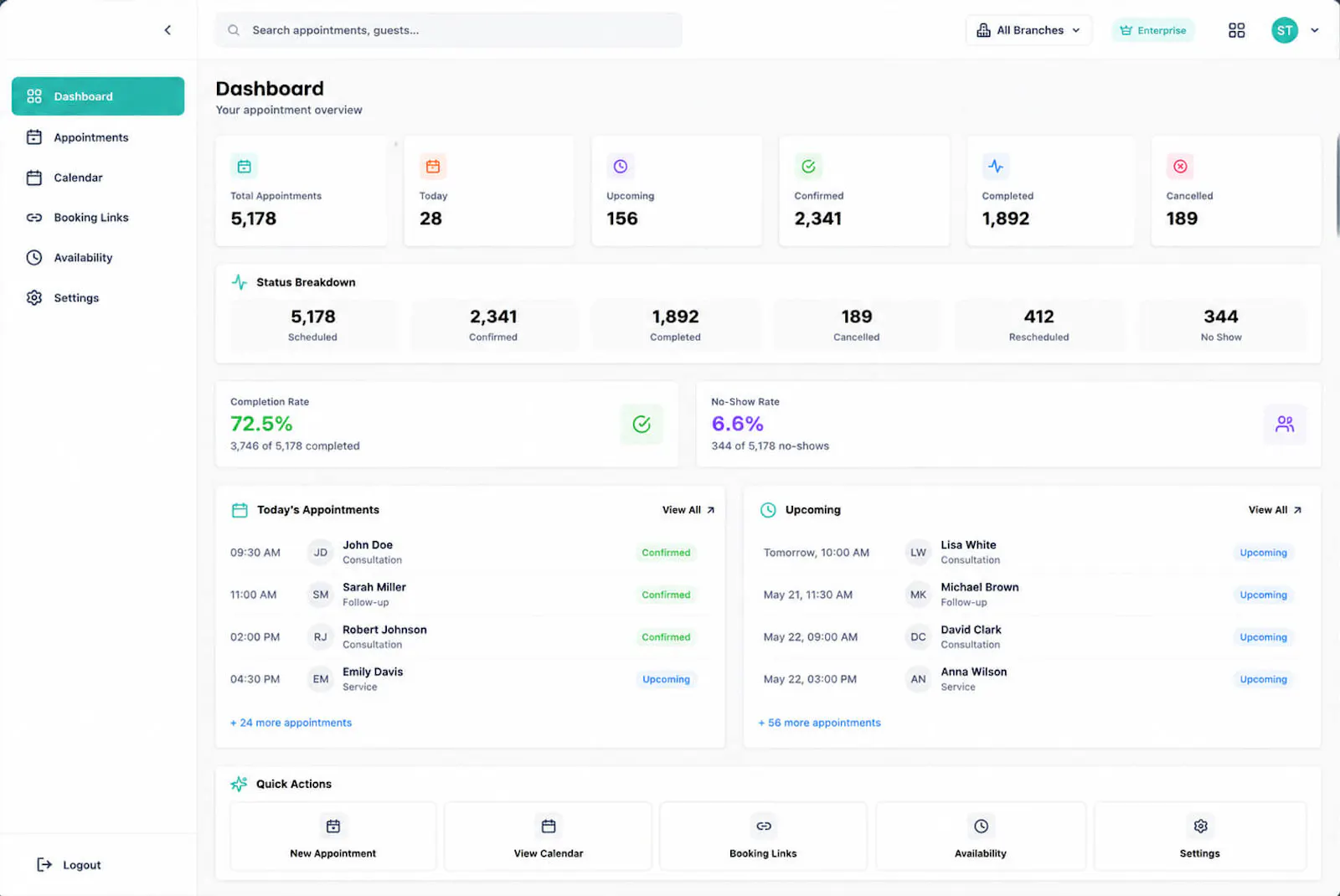Click the Sarah Miller name
The height and width of the screenshot is (896, 1340).
(x=374, y=587)
